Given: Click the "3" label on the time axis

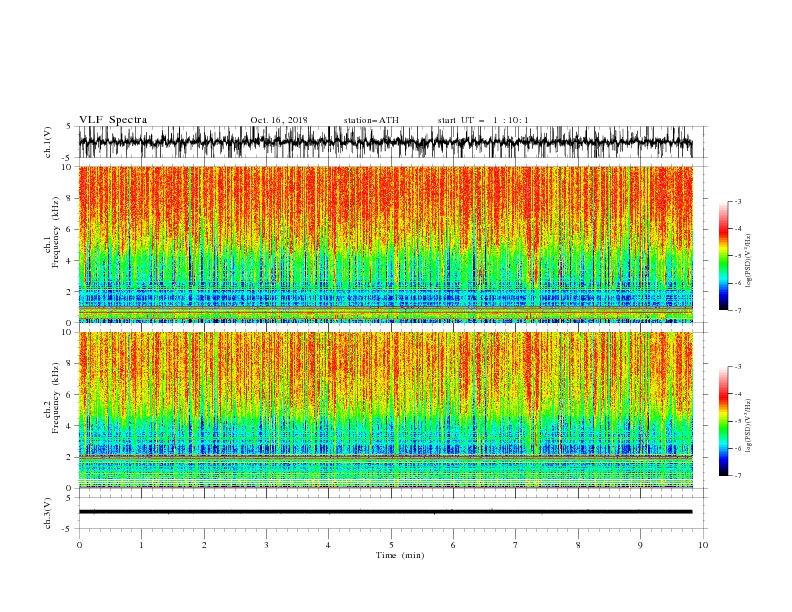Looking at the screenshot, I should click(x=266, y=545).
